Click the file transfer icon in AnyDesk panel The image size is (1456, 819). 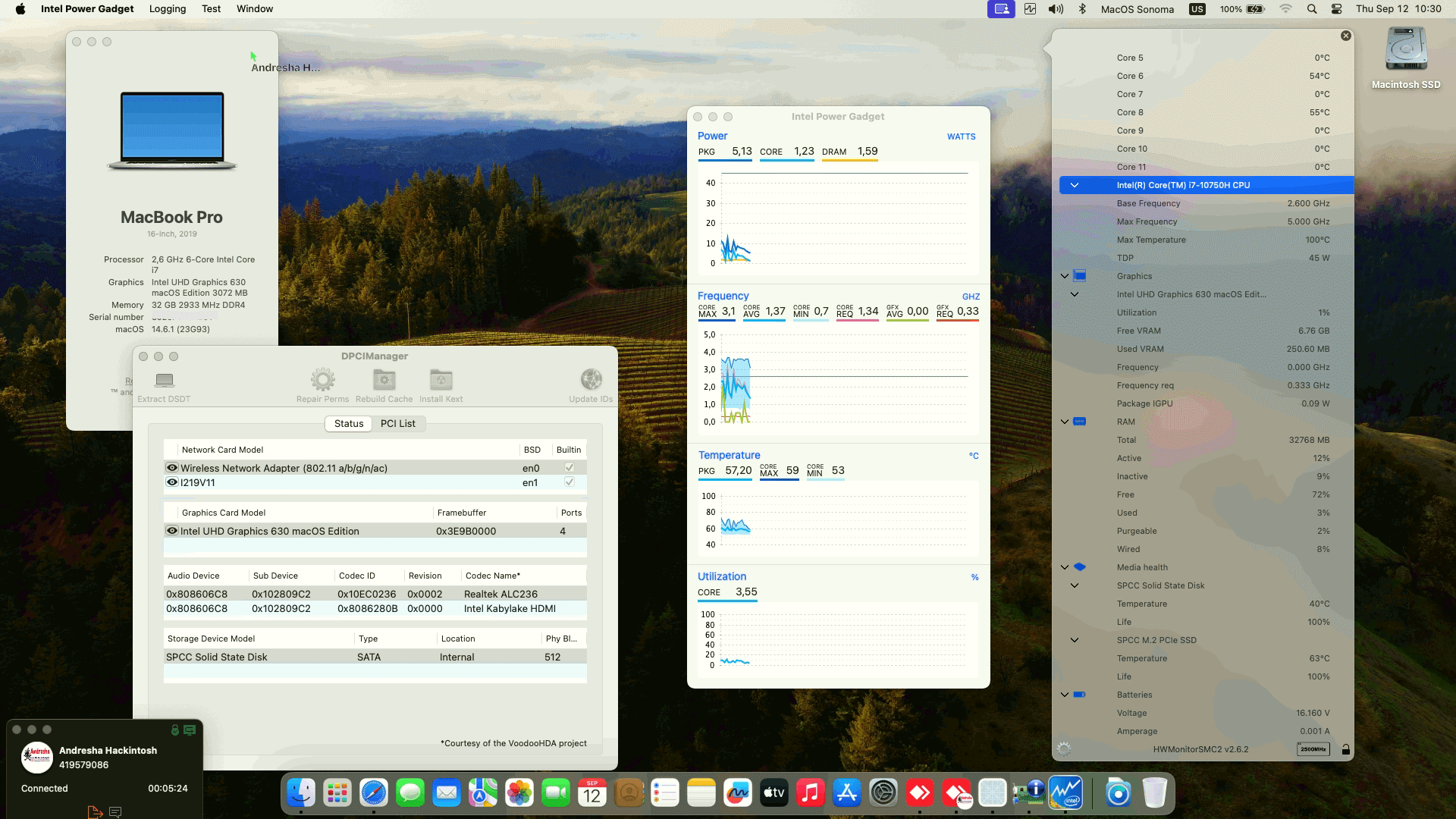pyautogui.click(x=95, y=811)
